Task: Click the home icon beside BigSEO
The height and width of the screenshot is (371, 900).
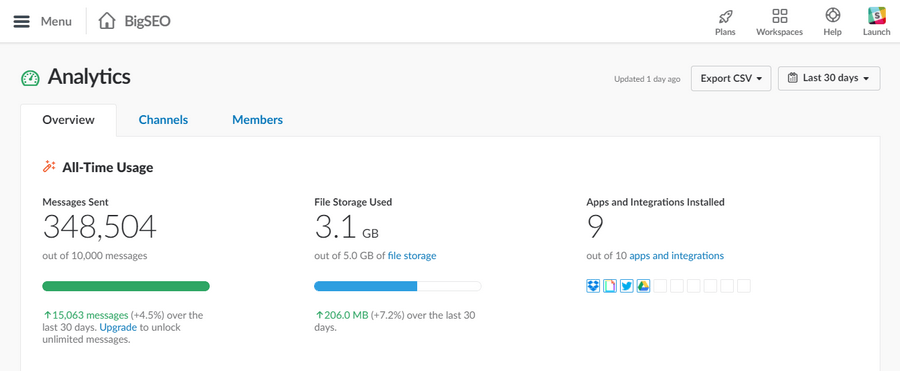Action: [107, 21]
